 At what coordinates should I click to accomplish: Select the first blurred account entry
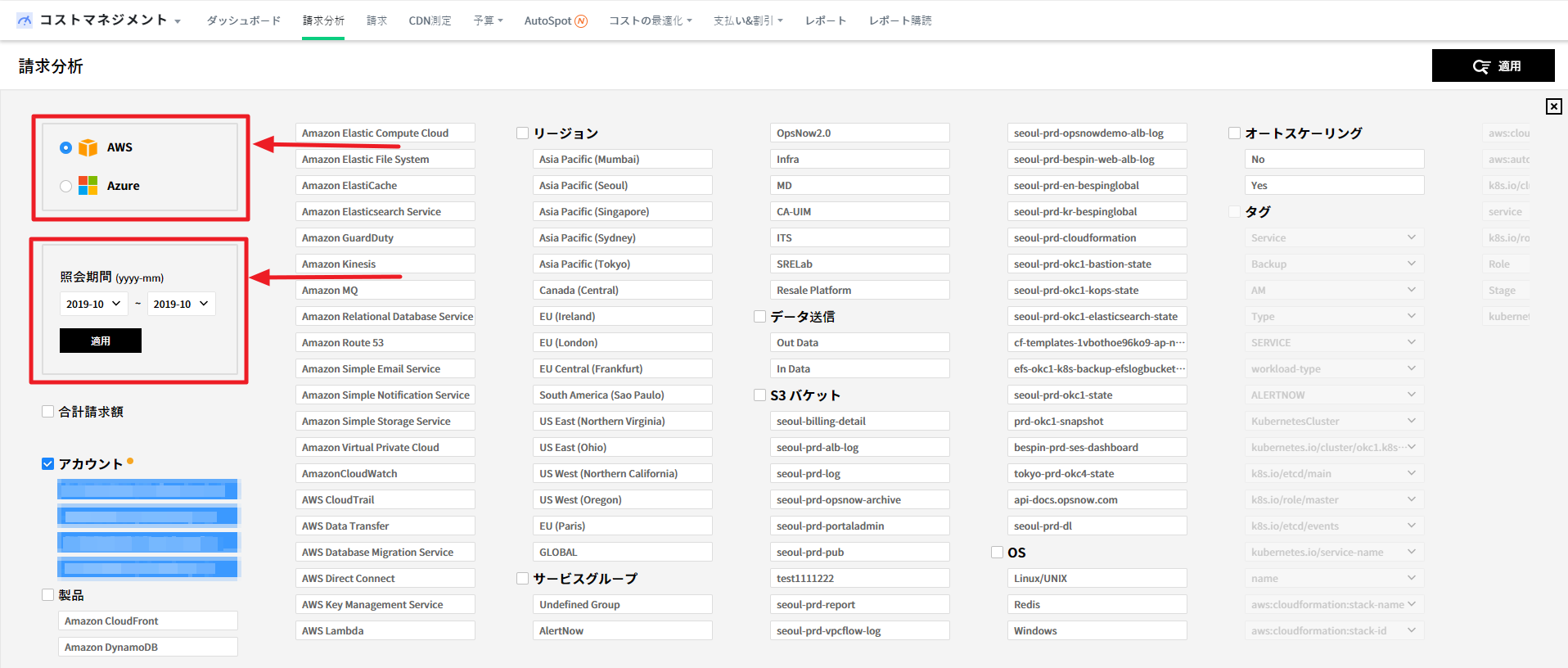[147, 490]
